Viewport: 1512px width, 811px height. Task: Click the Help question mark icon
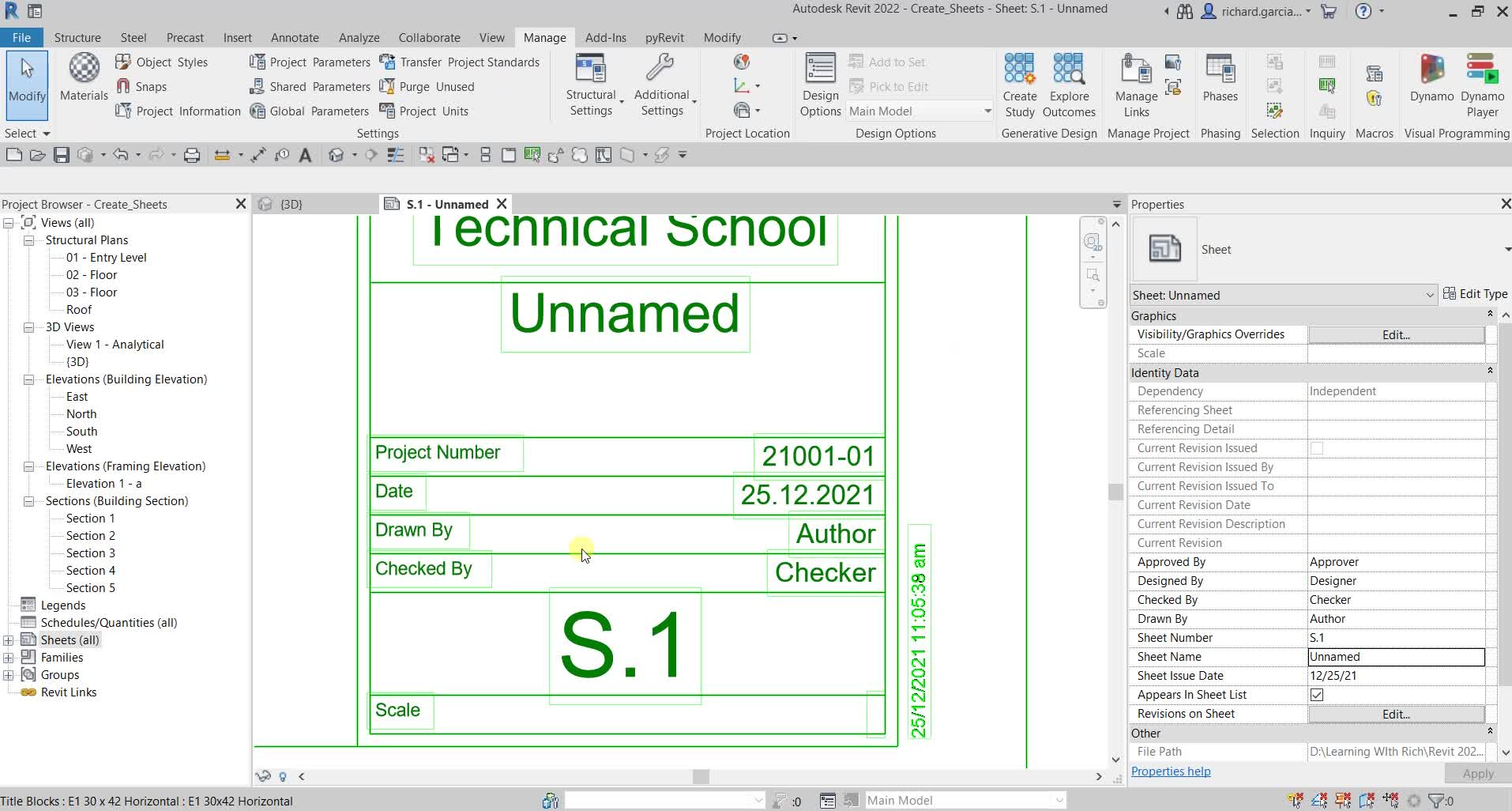(1363, 11)
